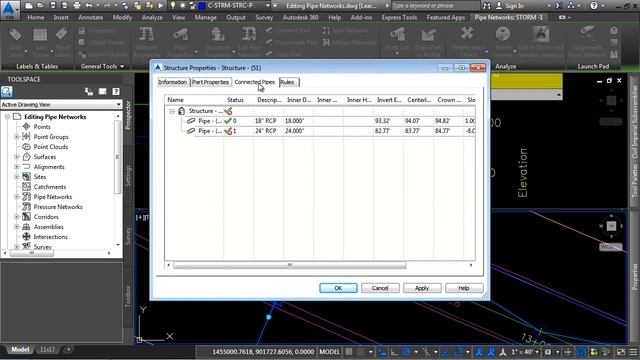Click the Autodesk Exchange X icon

559,6
